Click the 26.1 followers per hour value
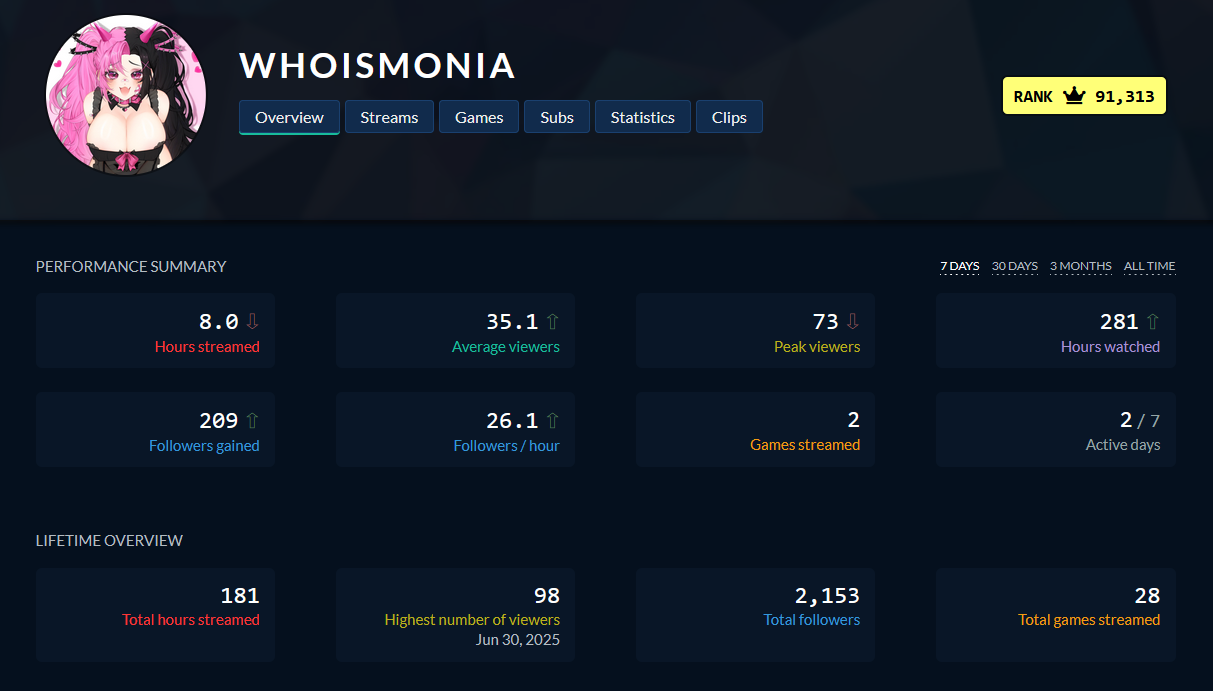 pos(512,421)
